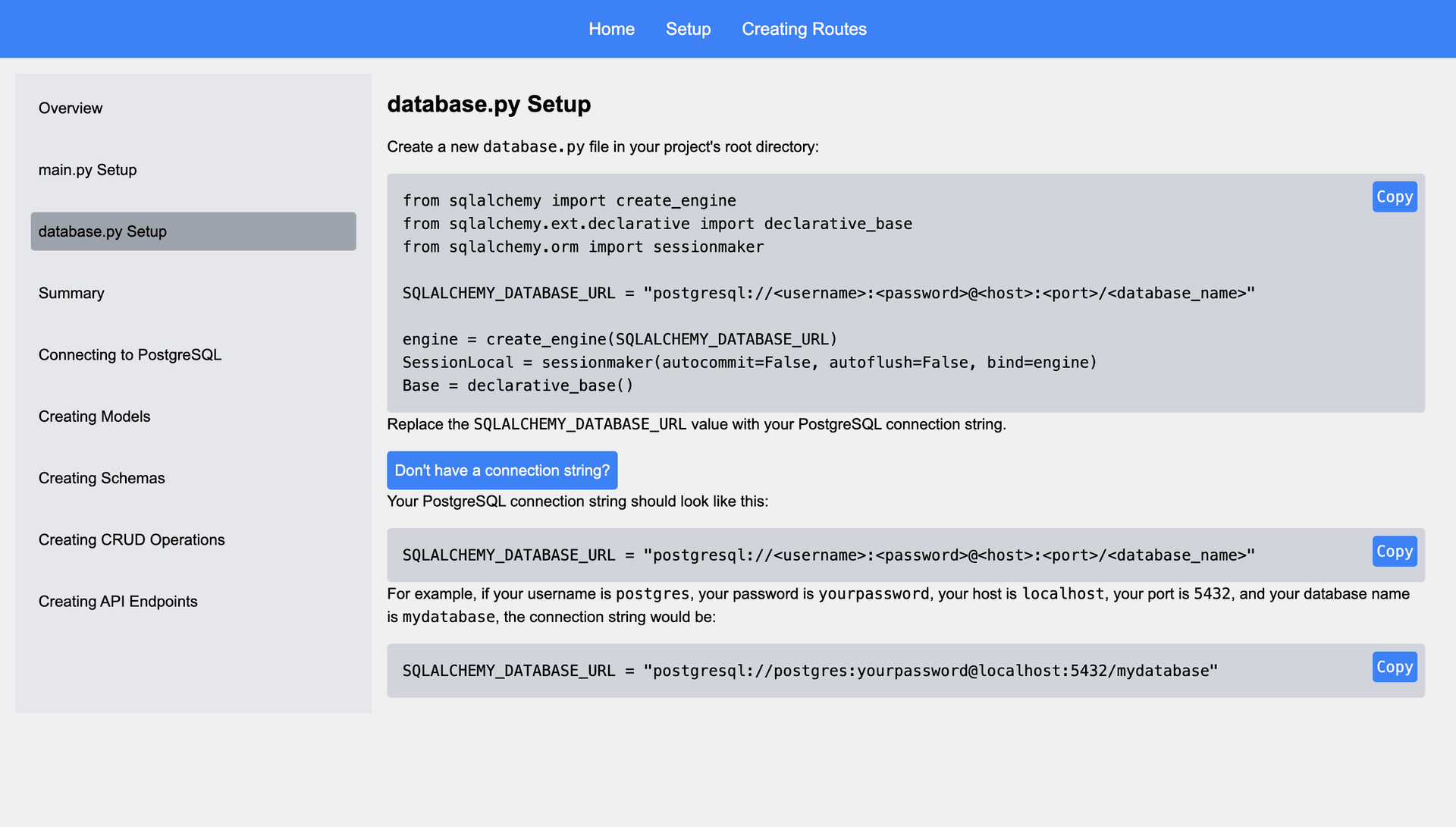Select Creating API Endpoints in sidebar
This screenshot has height=827, width=1456.
(x=193, y=601)
